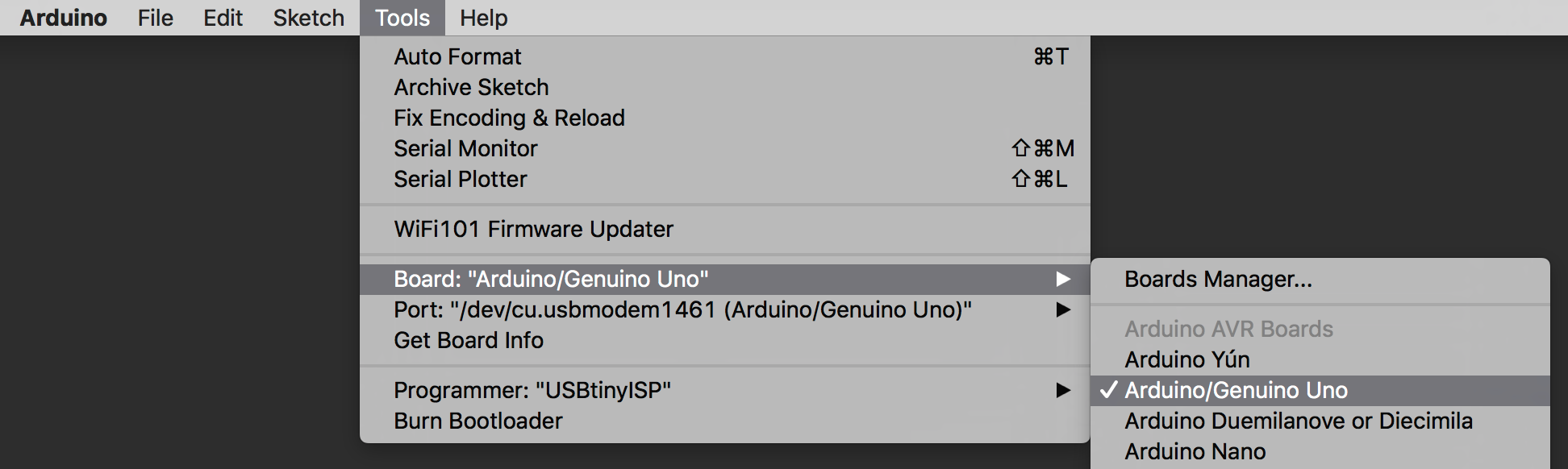Select Fix Encoding & Reload

[509, 118]
